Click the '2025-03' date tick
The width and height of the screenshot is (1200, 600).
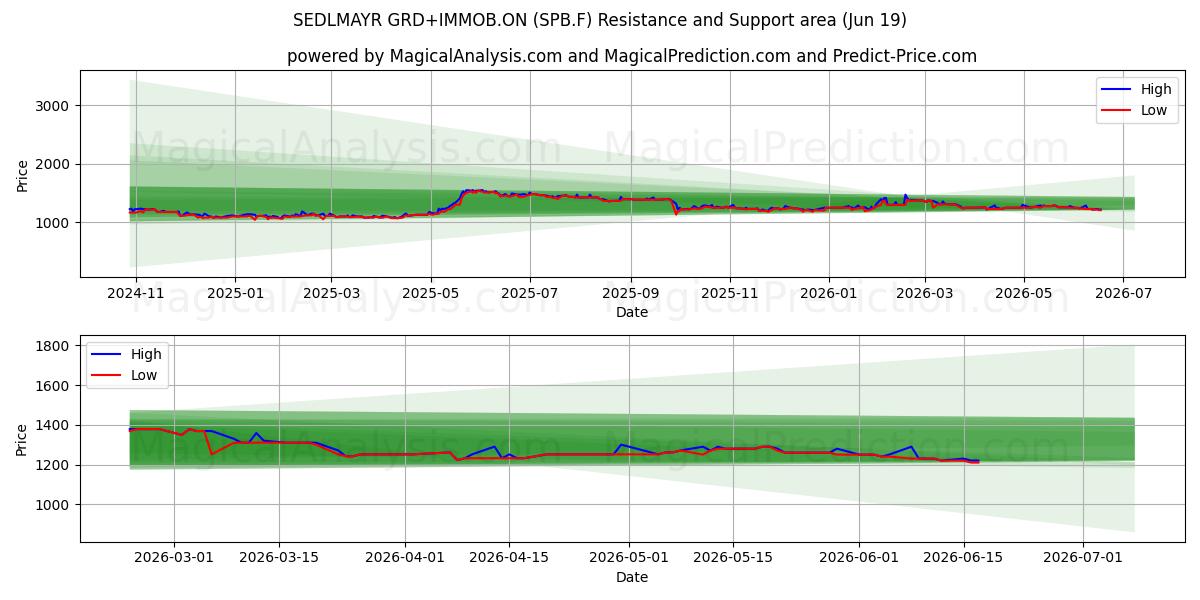(x=331, y=292)
